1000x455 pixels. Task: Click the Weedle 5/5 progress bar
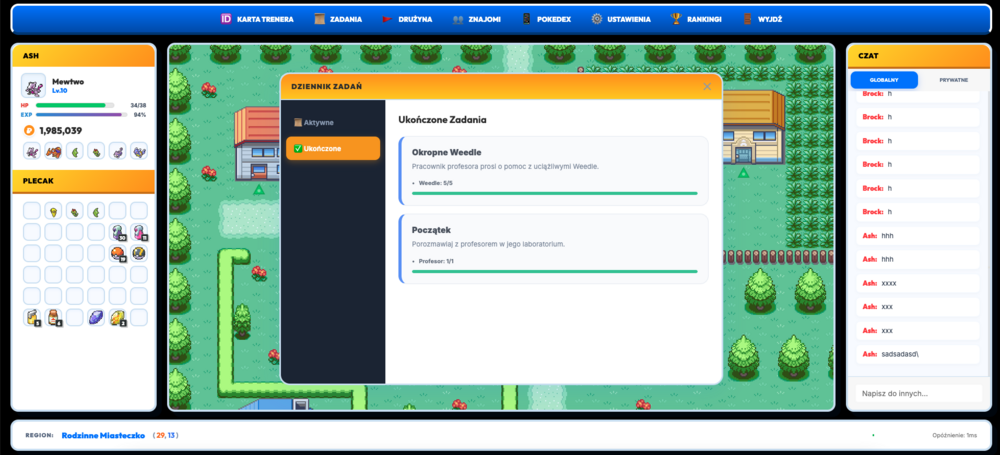(x=554, y=193)
